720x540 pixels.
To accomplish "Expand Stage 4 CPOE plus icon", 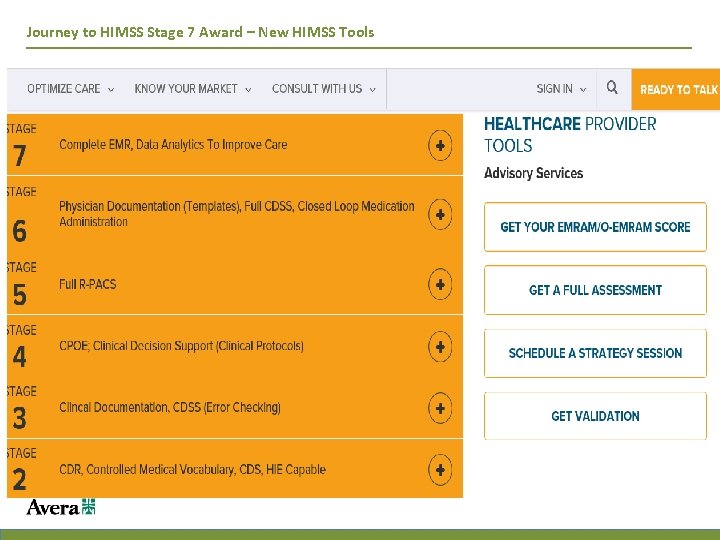I will pyautogui.click(x=440, y=347).
